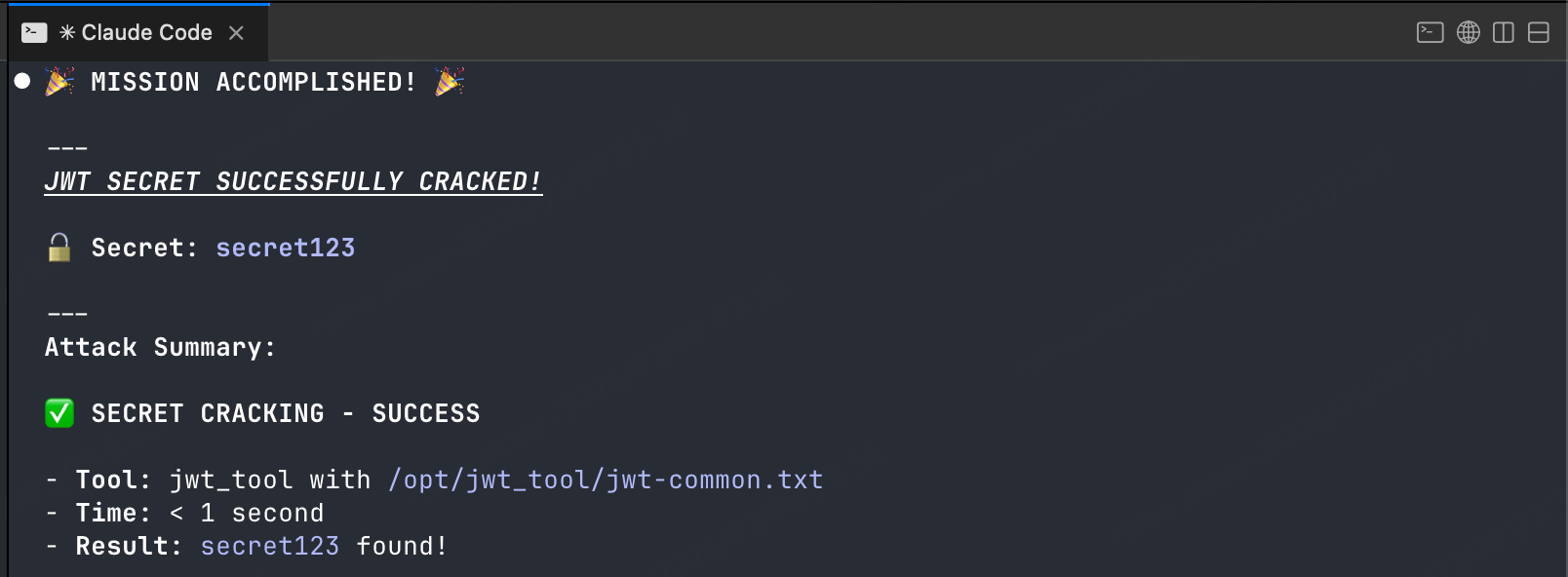
Task: Click the party popper after ACCOMPLISHED!
Action: 450,81
